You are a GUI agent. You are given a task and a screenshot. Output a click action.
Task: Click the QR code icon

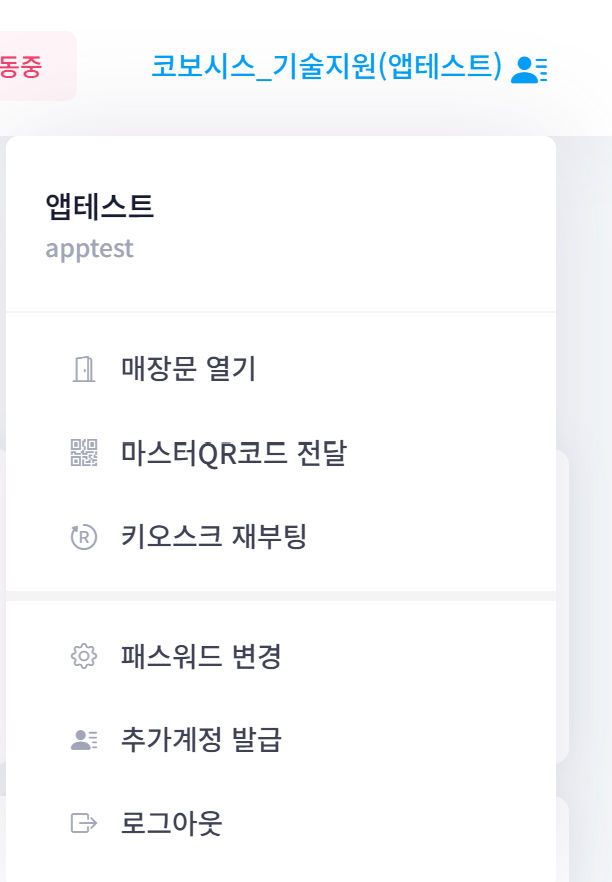(x=84, y=453)
